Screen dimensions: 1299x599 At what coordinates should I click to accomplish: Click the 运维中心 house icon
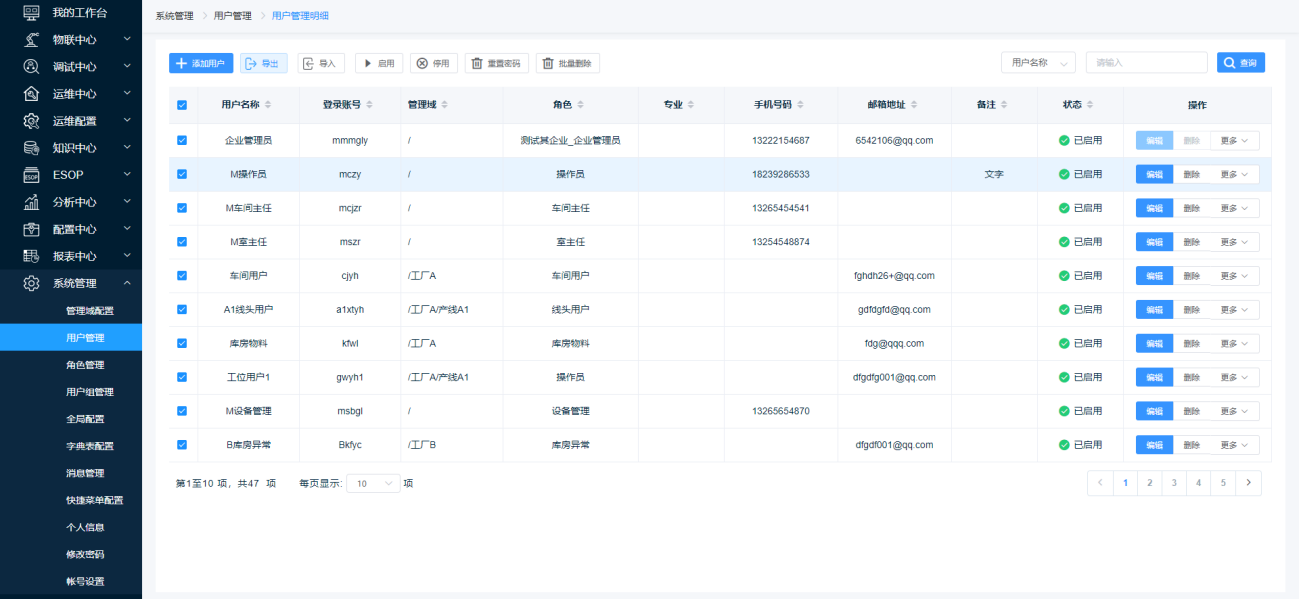(31, 94)
